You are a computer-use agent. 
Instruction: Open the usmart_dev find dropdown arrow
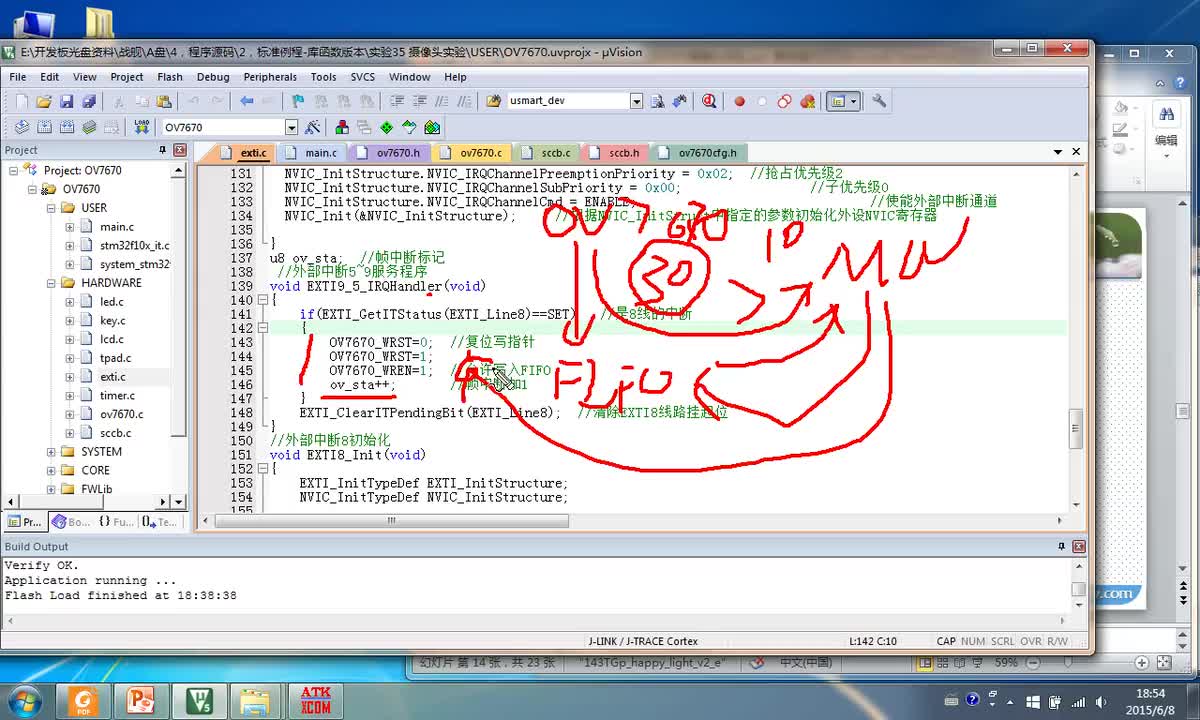click(636, 101)
